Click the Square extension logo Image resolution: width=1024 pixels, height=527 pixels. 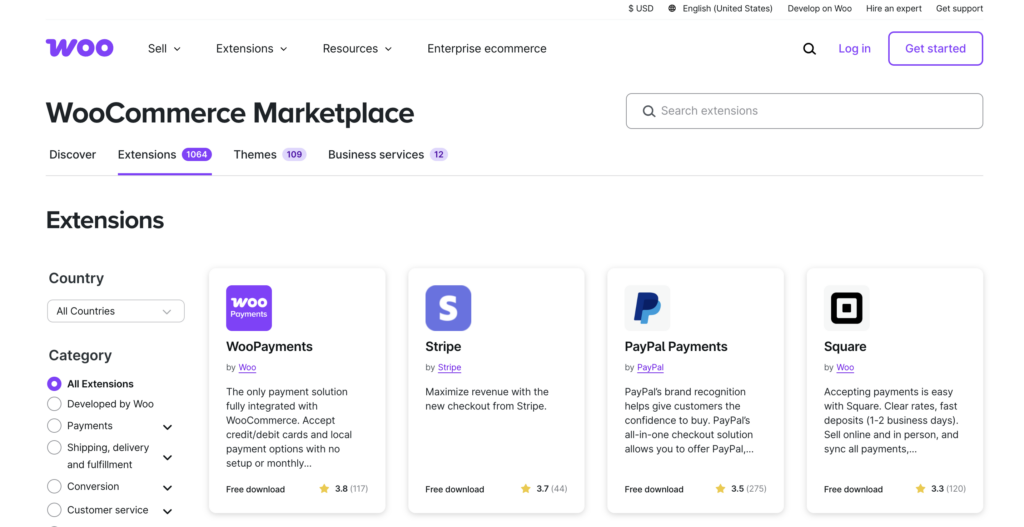click(846, 308)
